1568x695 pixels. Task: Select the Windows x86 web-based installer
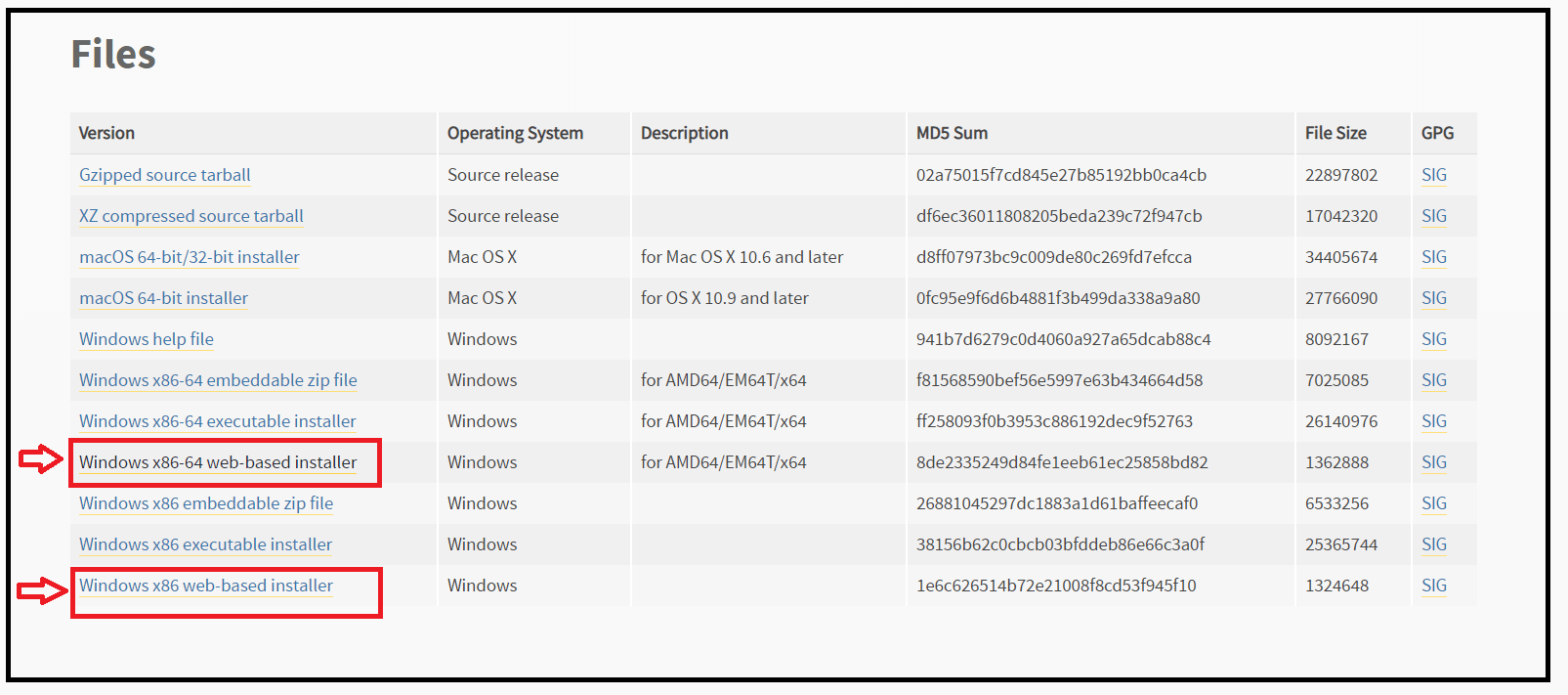click(206, 586)
